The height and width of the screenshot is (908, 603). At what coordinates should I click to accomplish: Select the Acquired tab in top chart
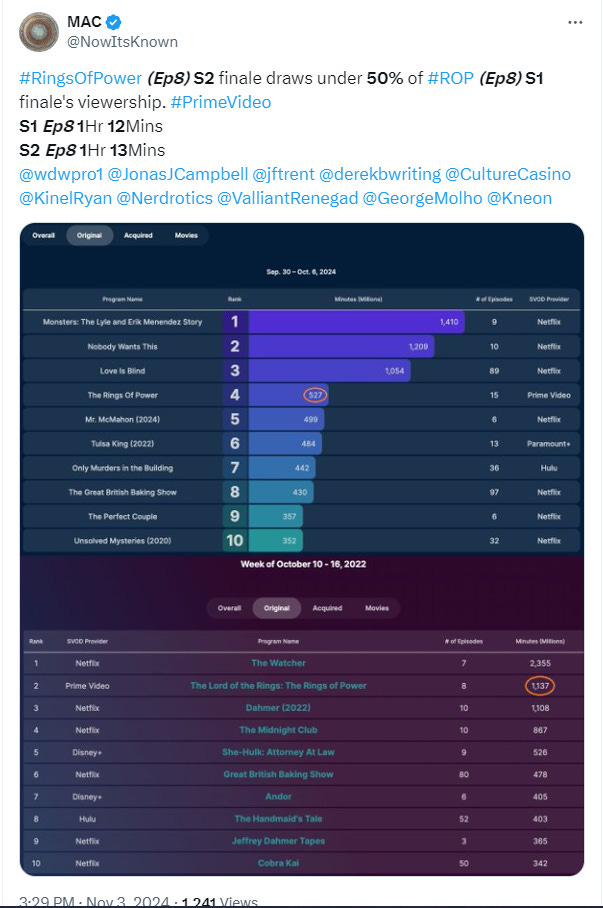point(138,236)
